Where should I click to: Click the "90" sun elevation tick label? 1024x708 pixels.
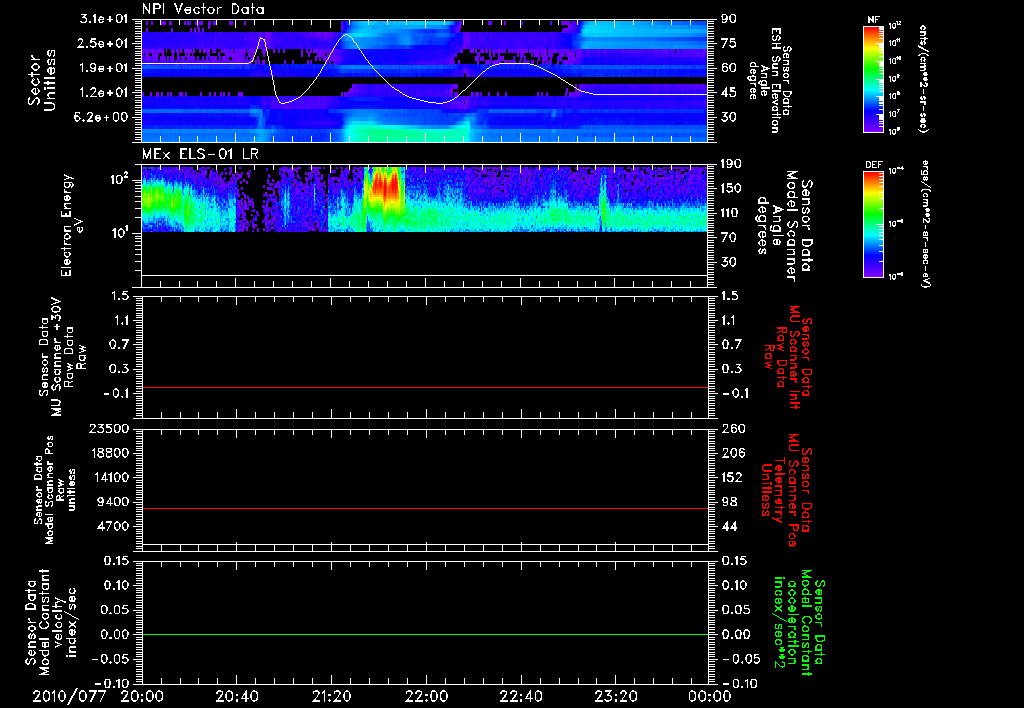point(729,19)
